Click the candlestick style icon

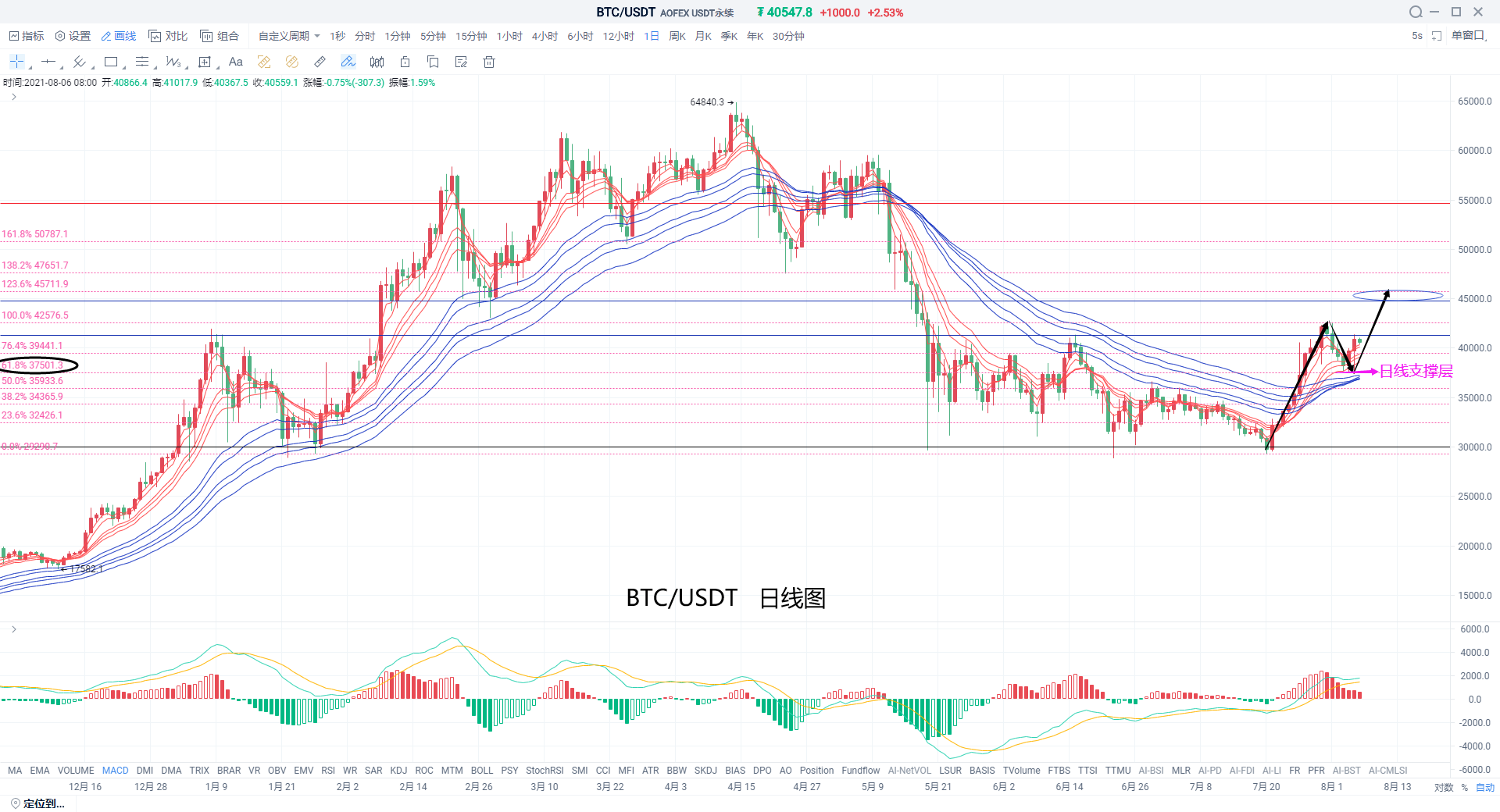coord(377,62)
